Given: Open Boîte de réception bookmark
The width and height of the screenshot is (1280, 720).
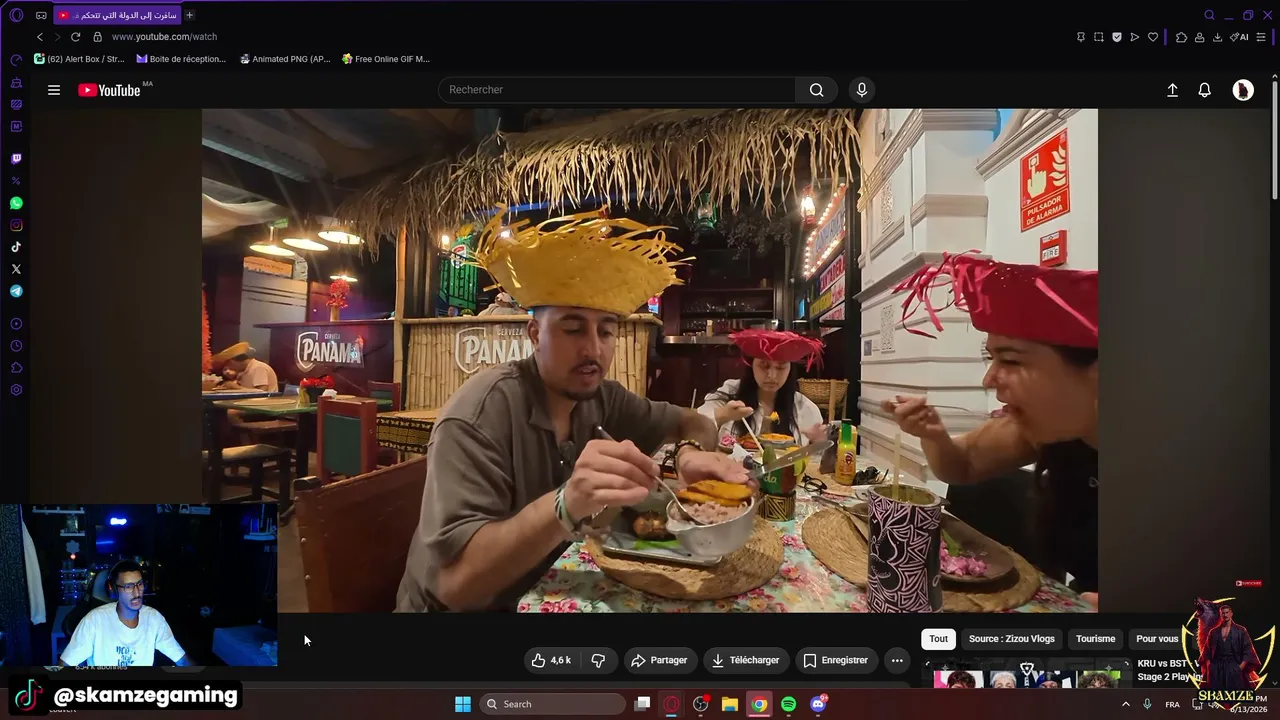Looking at the screenshot, I should point(181,59).
